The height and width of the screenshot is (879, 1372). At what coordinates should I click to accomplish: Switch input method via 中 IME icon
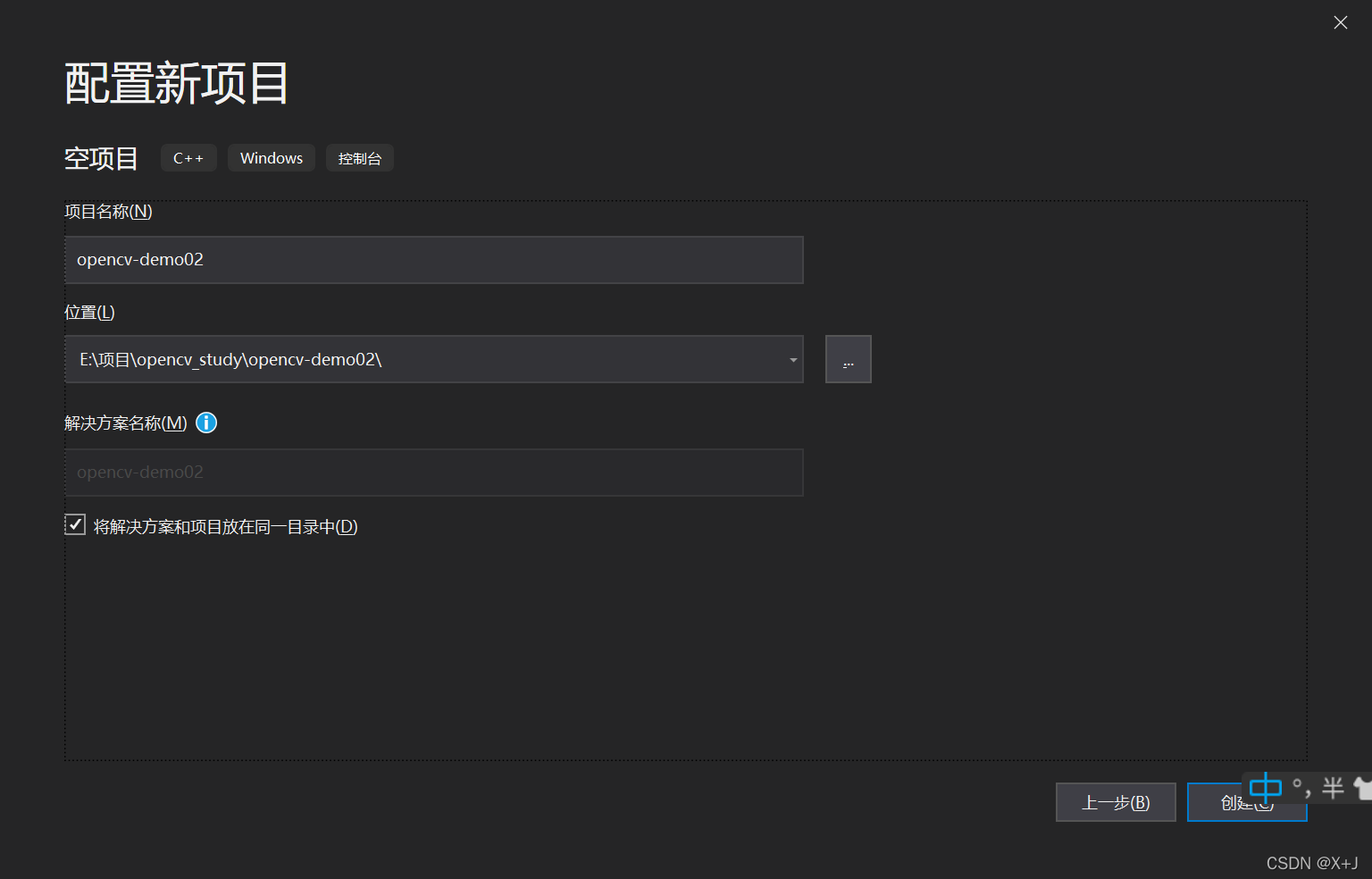coord(1266,788)
